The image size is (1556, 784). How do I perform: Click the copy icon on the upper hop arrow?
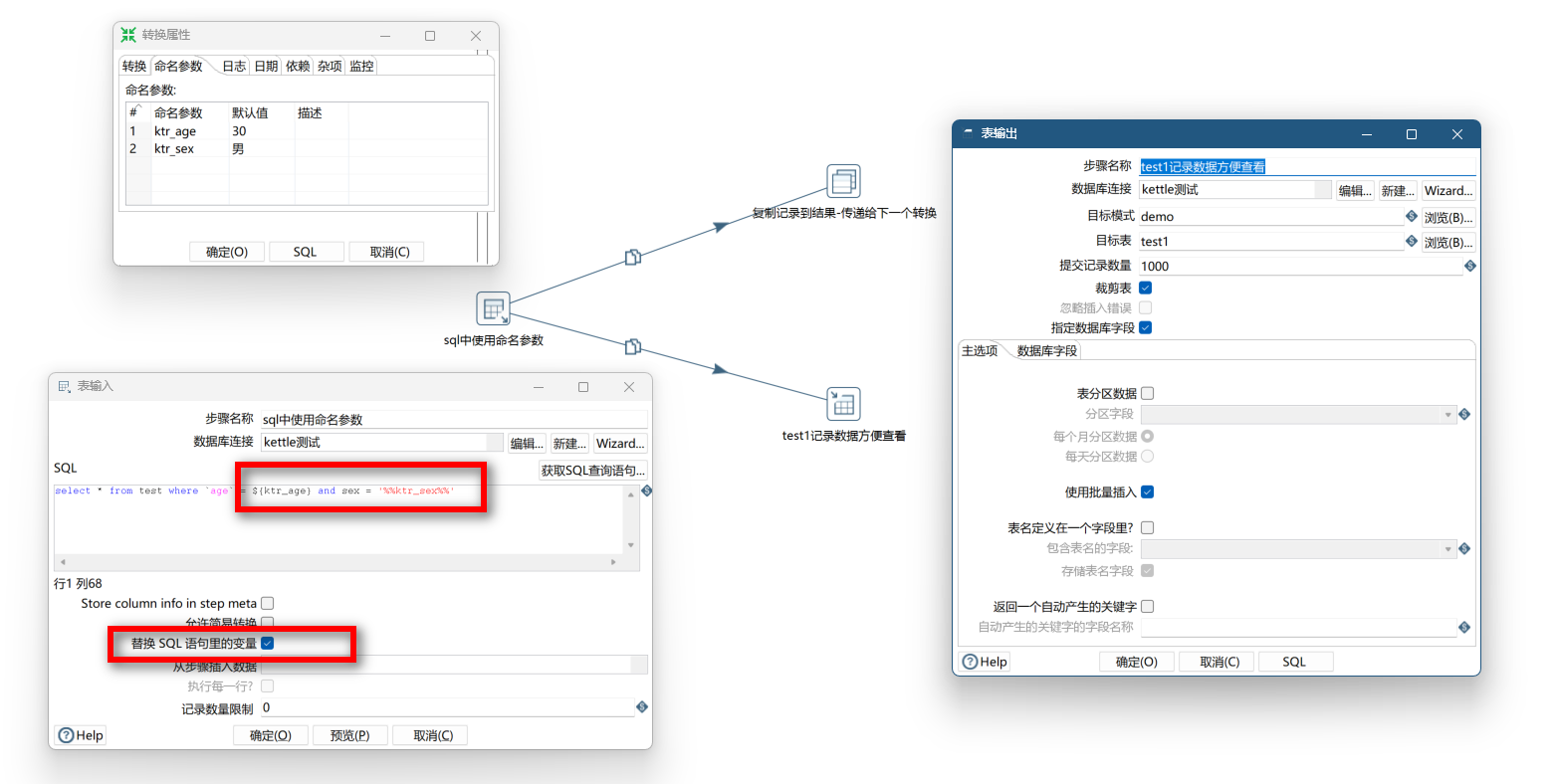tap(633, 257)
